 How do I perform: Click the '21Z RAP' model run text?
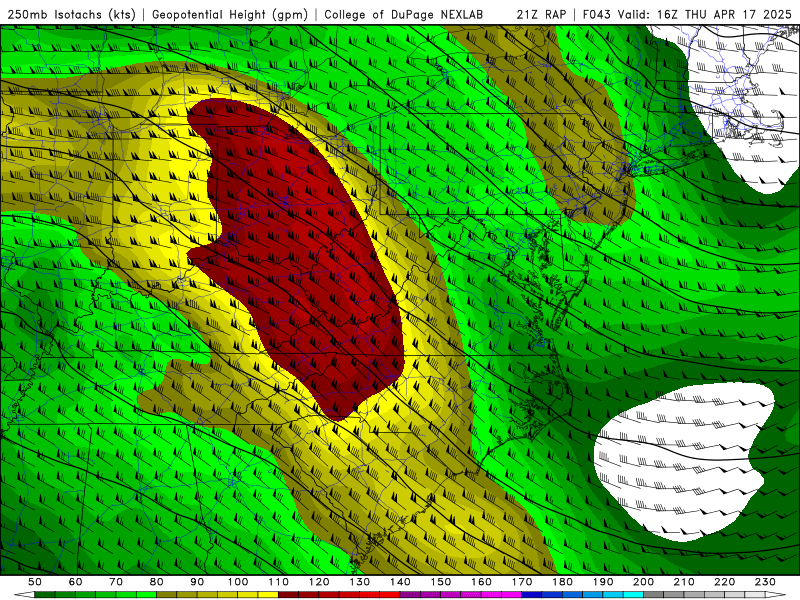541,14
